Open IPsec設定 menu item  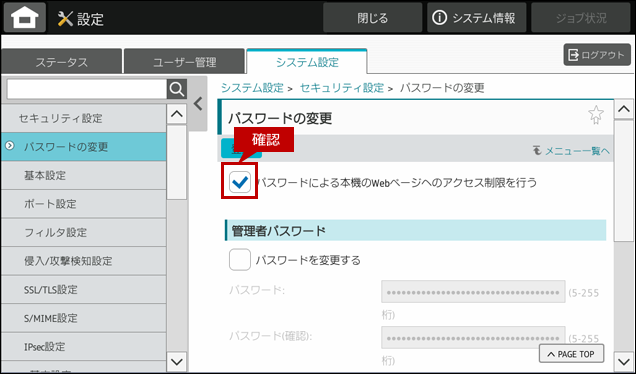[x=84, y=347]
